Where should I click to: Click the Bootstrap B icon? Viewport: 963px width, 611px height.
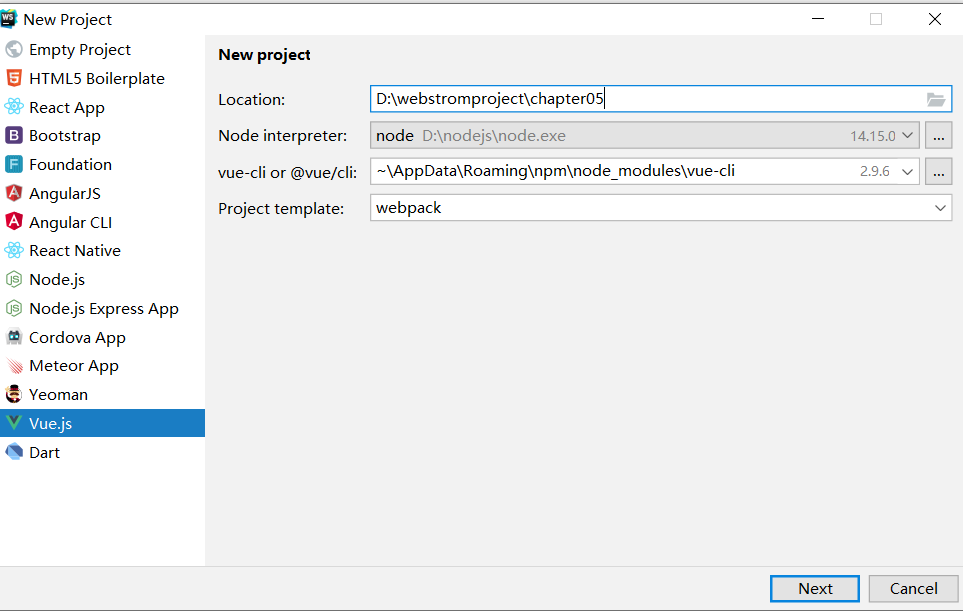point(14,136)
